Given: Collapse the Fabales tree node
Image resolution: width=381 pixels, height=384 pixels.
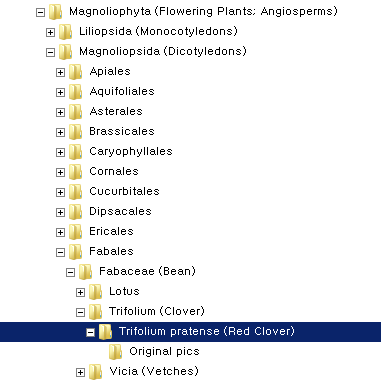Looking at the screenshot, I should (60, 252).
